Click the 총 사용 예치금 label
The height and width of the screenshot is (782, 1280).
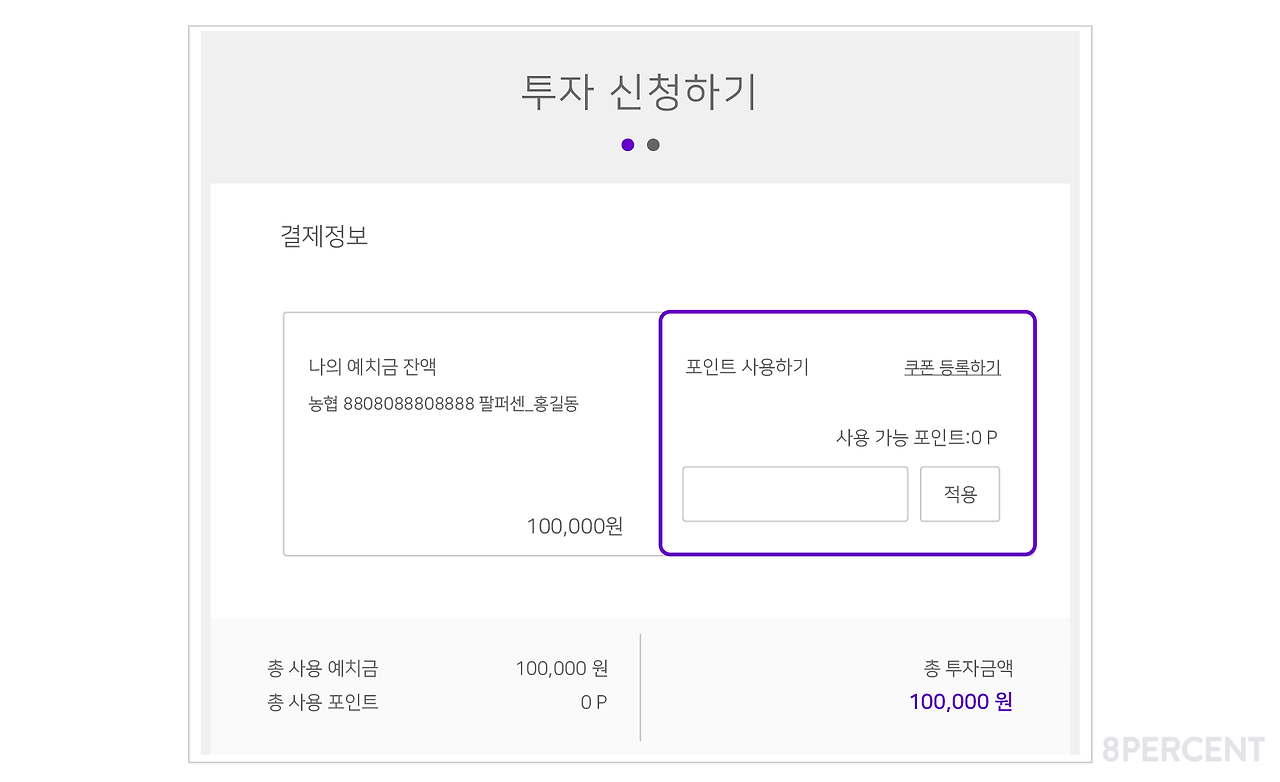click(x=323, y=668)
